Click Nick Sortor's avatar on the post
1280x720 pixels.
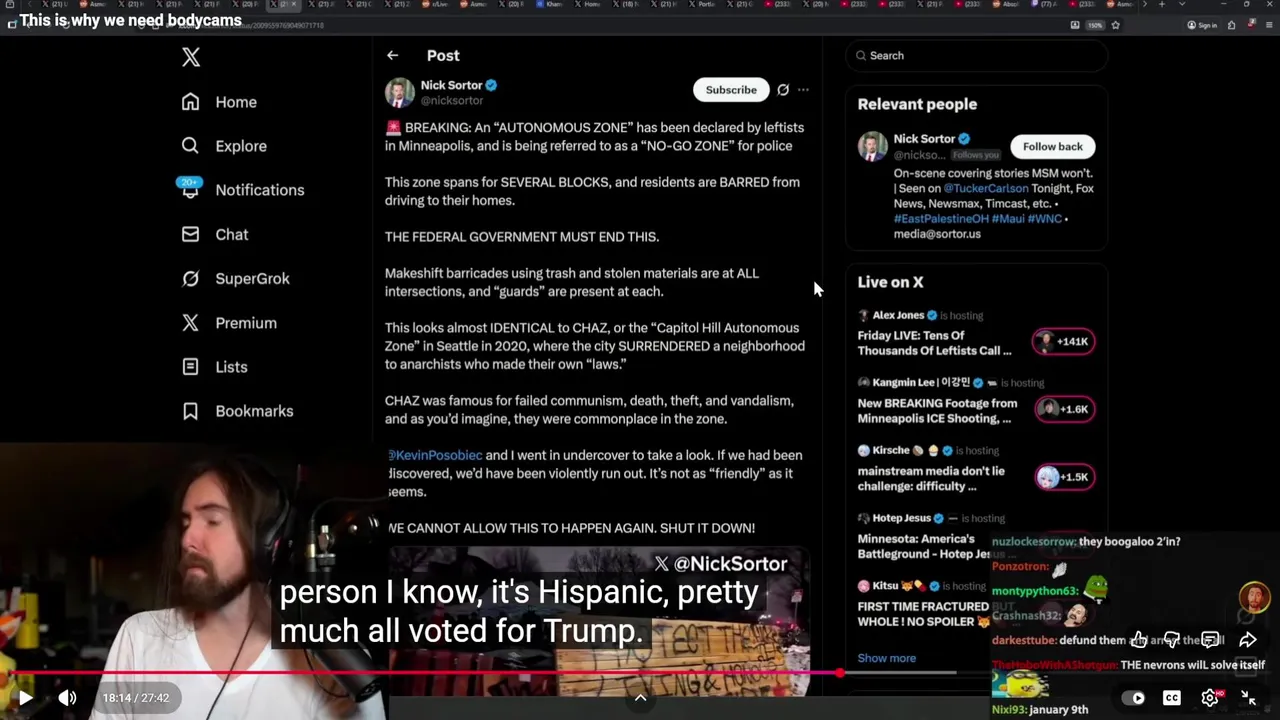tap(400, 93)
